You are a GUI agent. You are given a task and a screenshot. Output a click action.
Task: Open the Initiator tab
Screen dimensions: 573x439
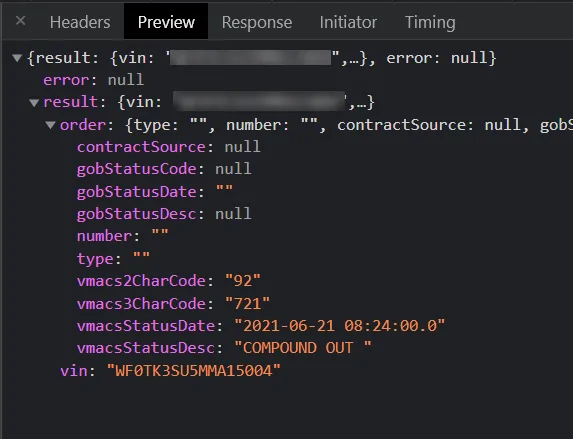(348, 22)
